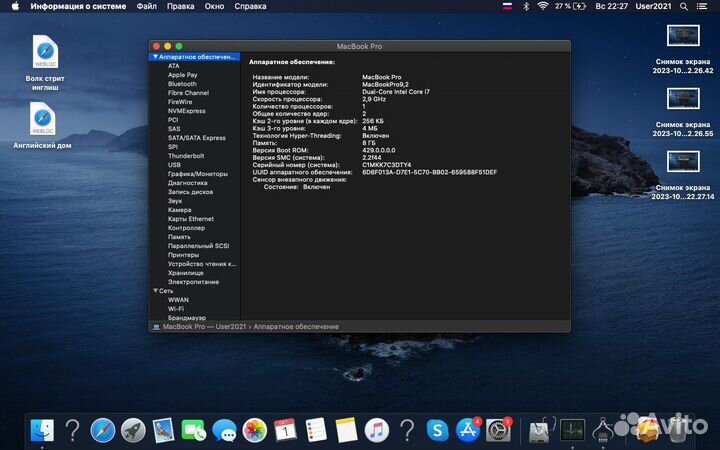Open the Mail stamp icon in dock

point(163,430)
